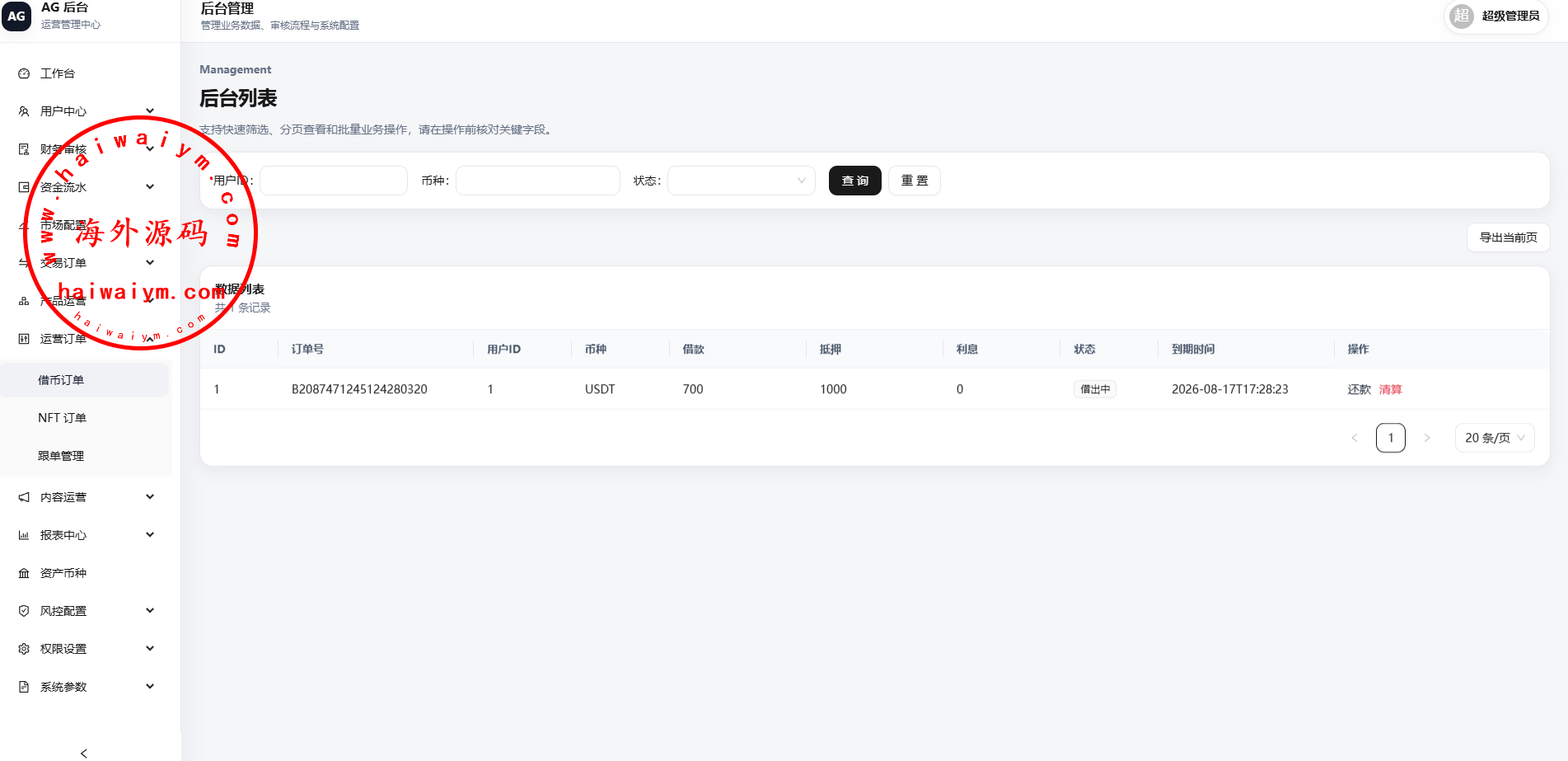Click the 资产币种 bank icon

(x=24, y=573)
